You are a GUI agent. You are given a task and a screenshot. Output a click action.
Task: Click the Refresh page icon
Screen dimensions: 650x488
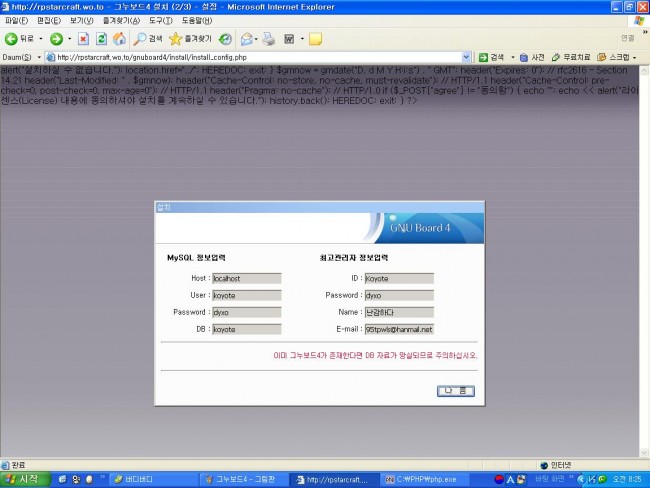pyautogui.click(x=101, y=39)
